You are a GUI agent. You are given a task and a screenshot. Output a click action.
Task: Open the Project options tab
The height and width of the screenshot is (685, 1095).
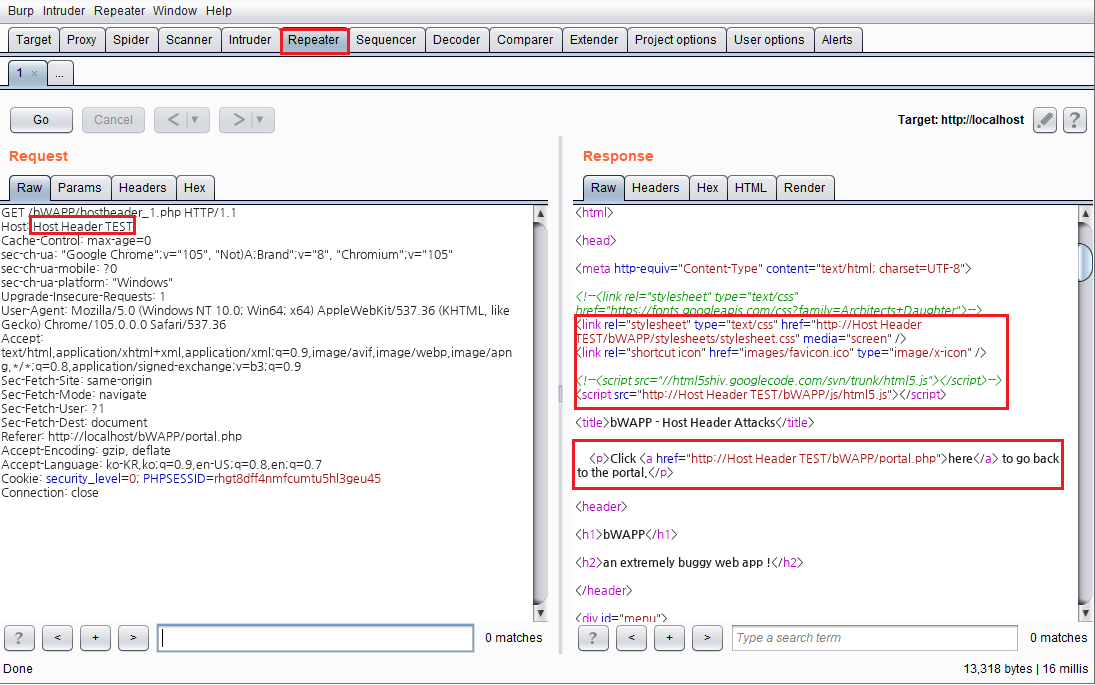(676, 40)
